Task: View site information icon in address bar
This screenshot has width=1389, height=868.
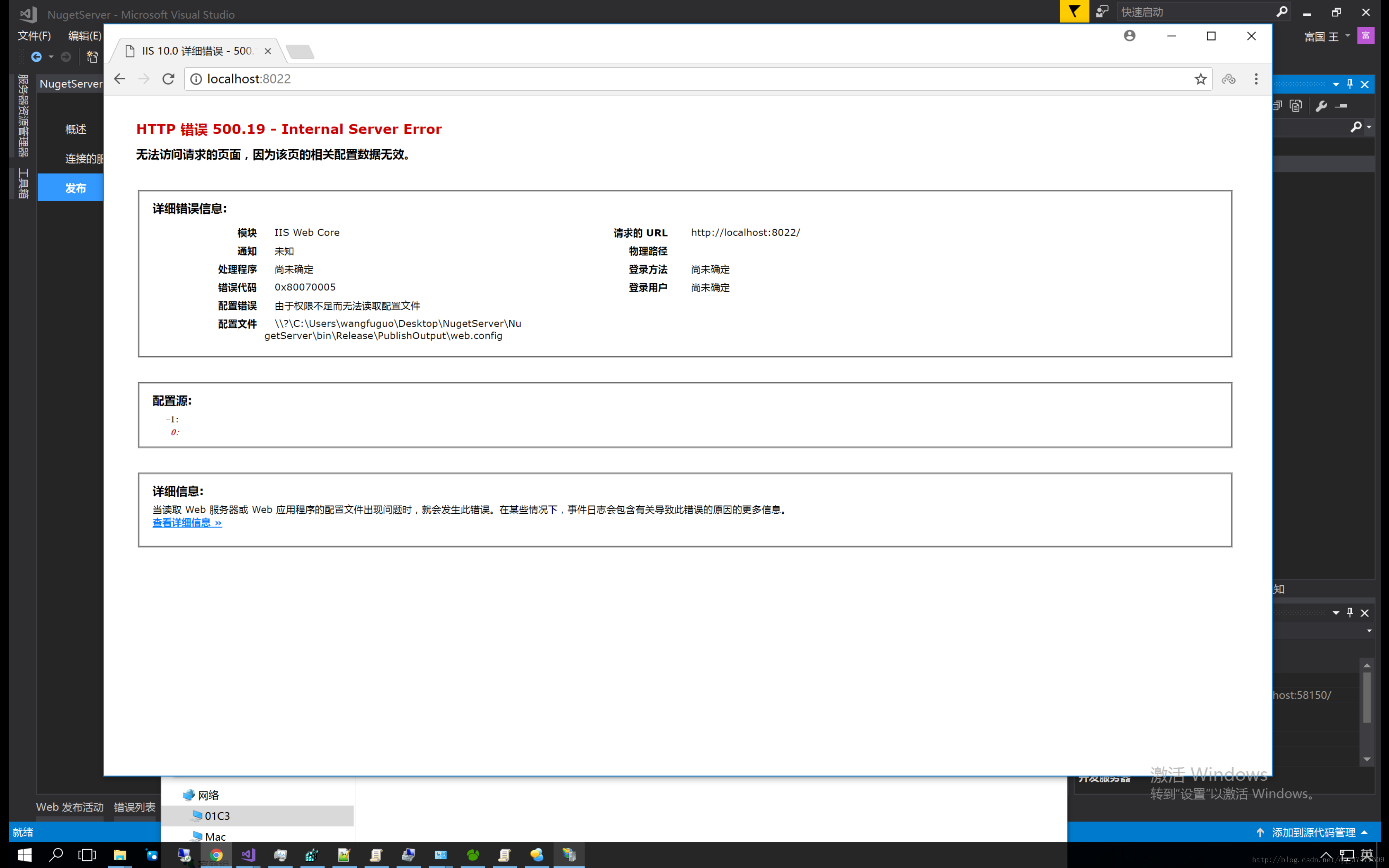Action: (x=196, y=79)
